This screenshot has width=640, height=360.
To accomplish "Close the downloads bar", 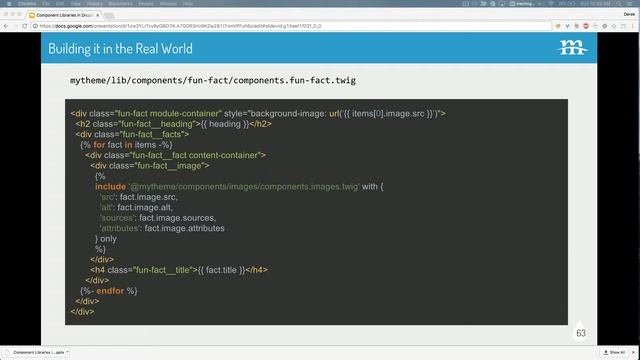I will [x=634, y=352].
